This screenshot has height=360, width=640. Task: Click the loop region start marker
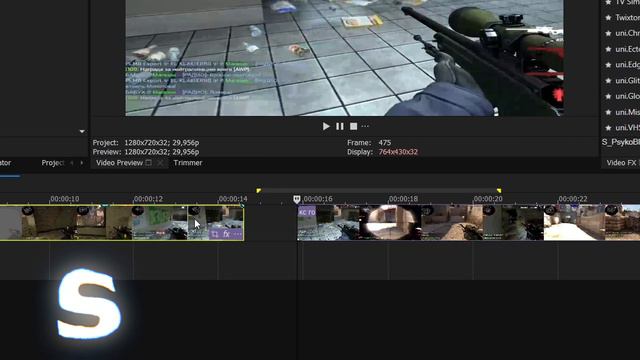[x=258, y=191]
